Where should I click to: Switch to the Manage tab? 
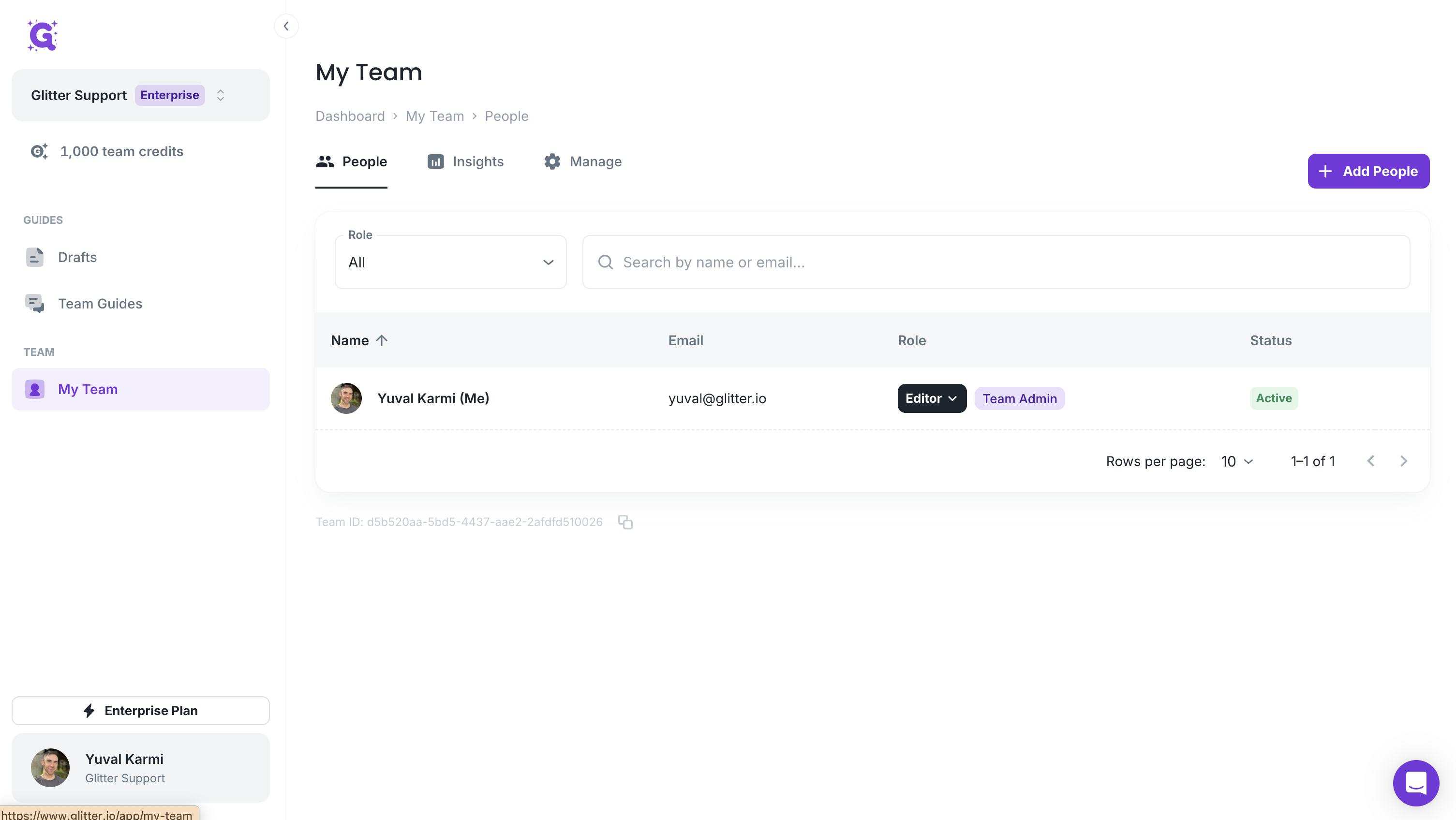tap(583, 161)
